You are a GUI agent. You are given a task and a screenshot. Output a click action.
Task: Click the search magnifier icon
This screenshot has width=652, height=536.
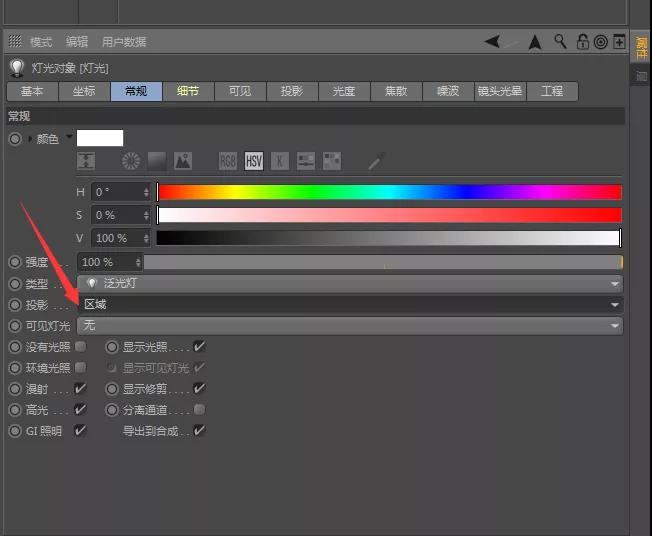560,42
